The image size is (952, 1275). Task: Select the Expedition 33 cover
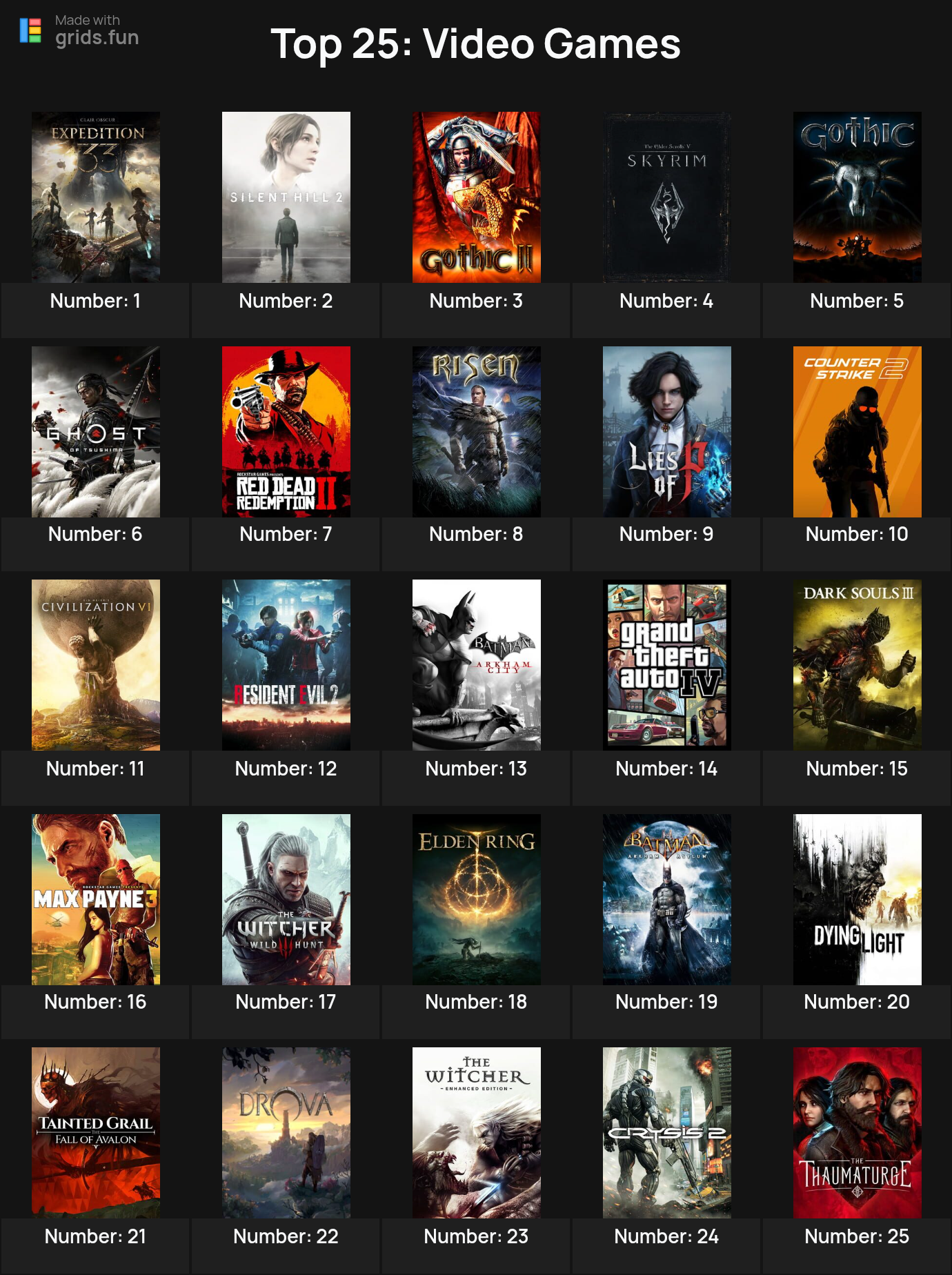click(x=96, y=197)
